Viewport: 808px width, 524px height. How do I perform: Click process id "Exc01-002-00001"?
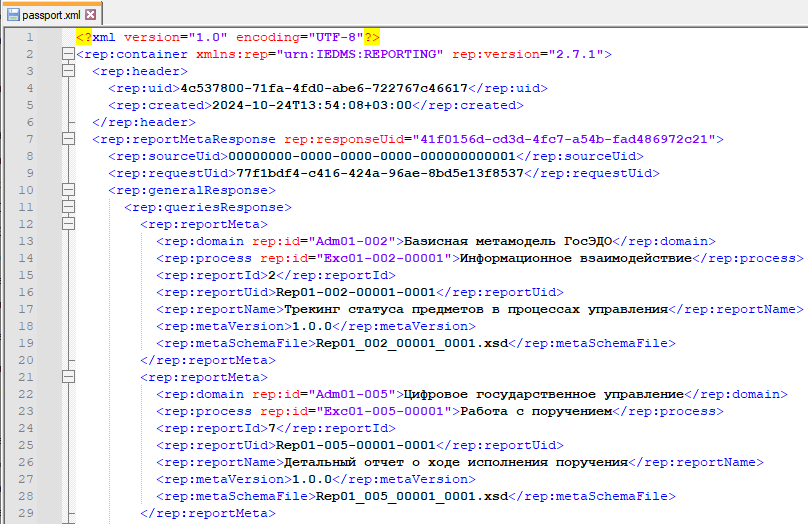tap(384, 258)
